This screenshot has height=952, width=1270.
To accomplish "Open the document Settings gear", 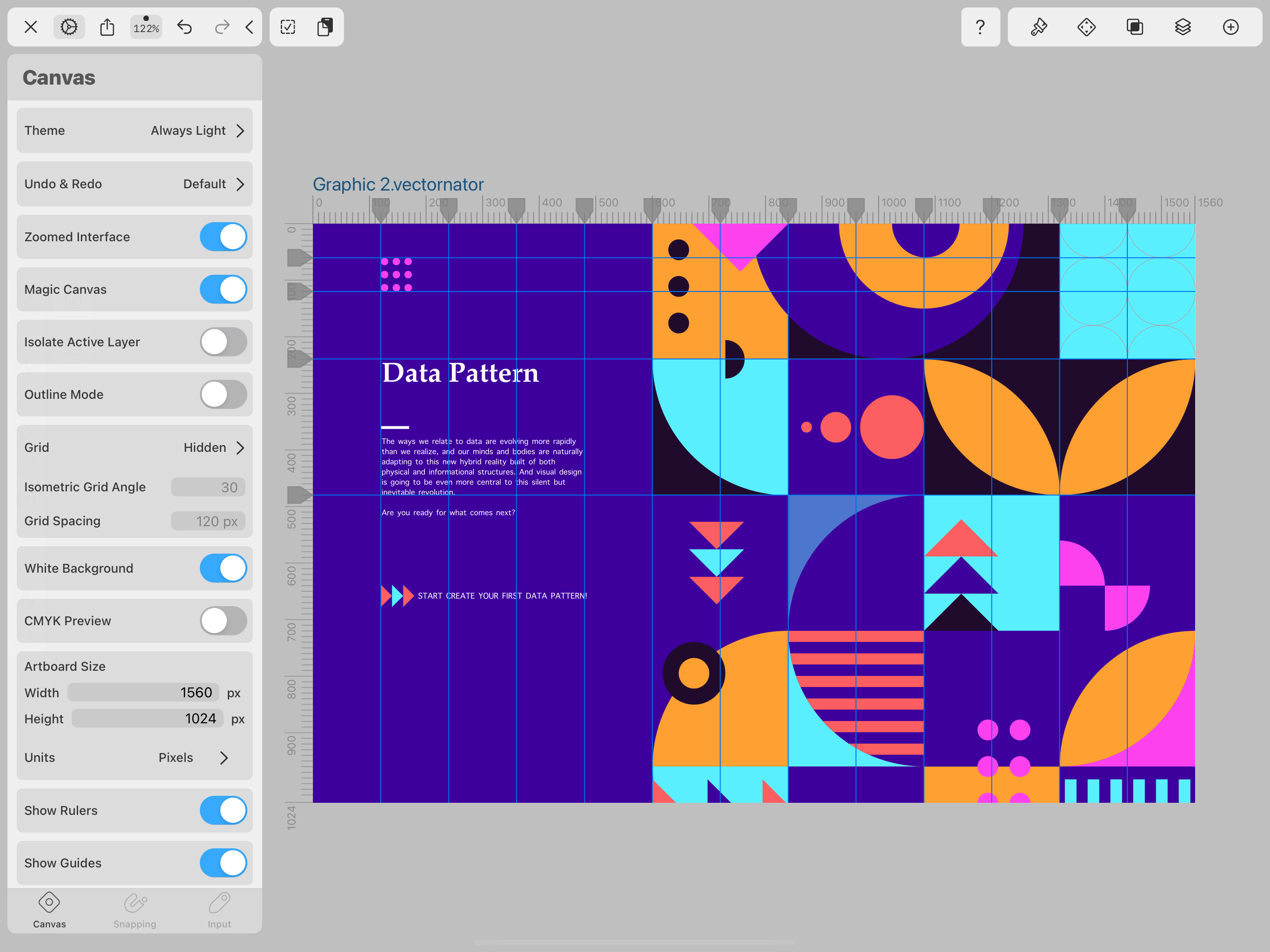I will pos(69,26).
